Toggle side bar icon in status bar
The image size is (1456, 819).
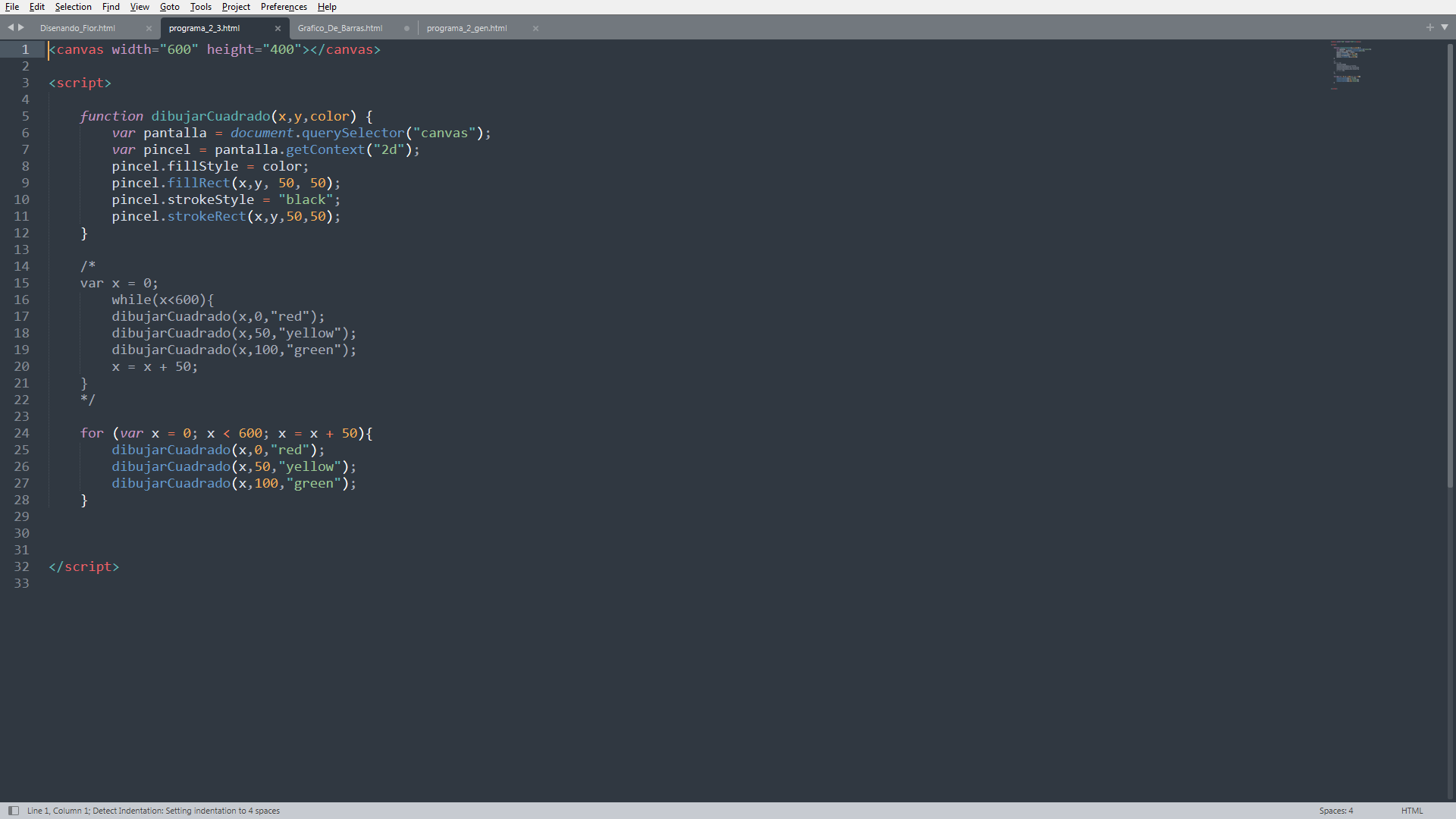click(x=14, y=811)
